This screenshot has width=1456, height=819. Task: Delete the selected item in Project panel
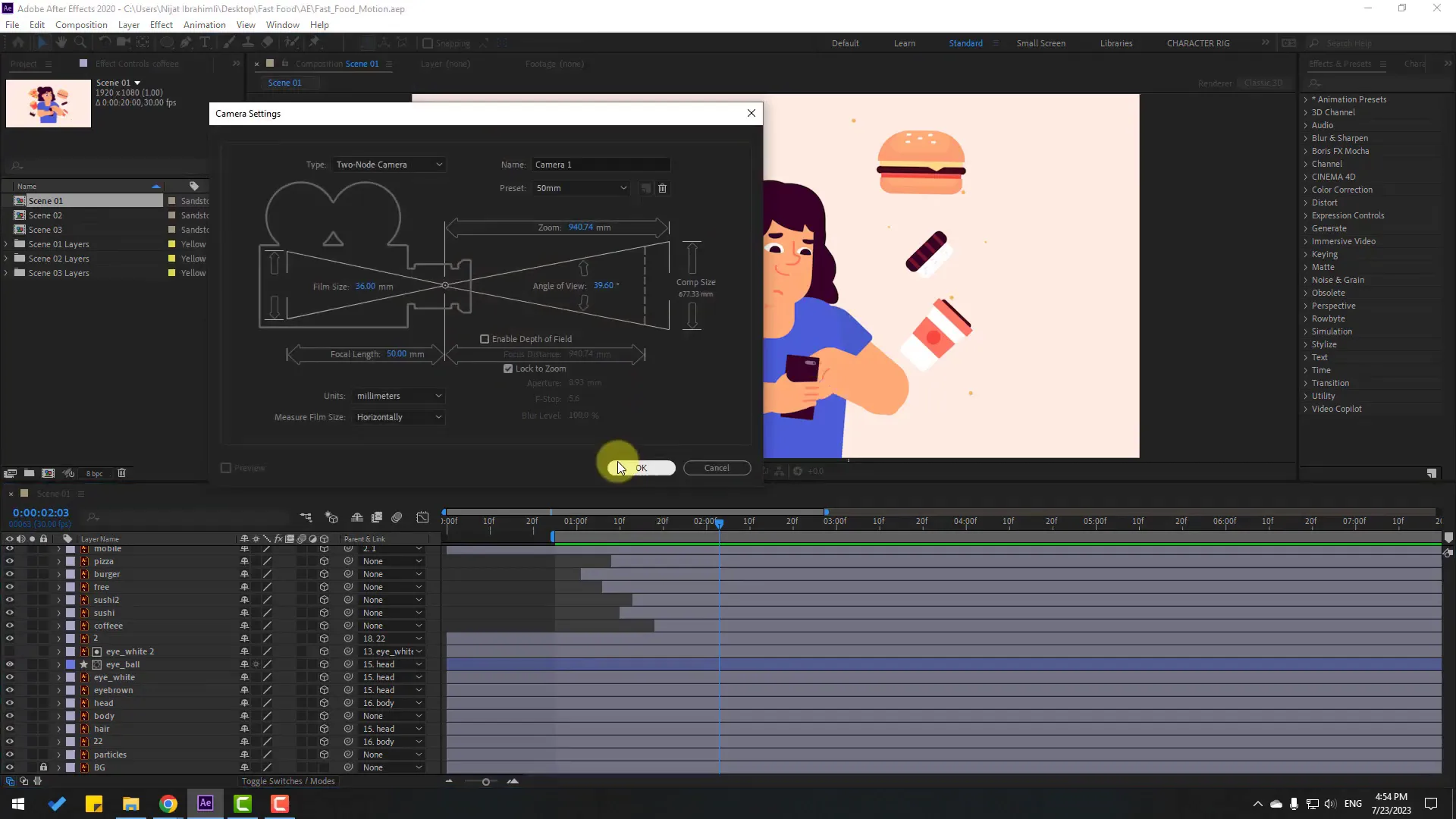tap(122, 472)
